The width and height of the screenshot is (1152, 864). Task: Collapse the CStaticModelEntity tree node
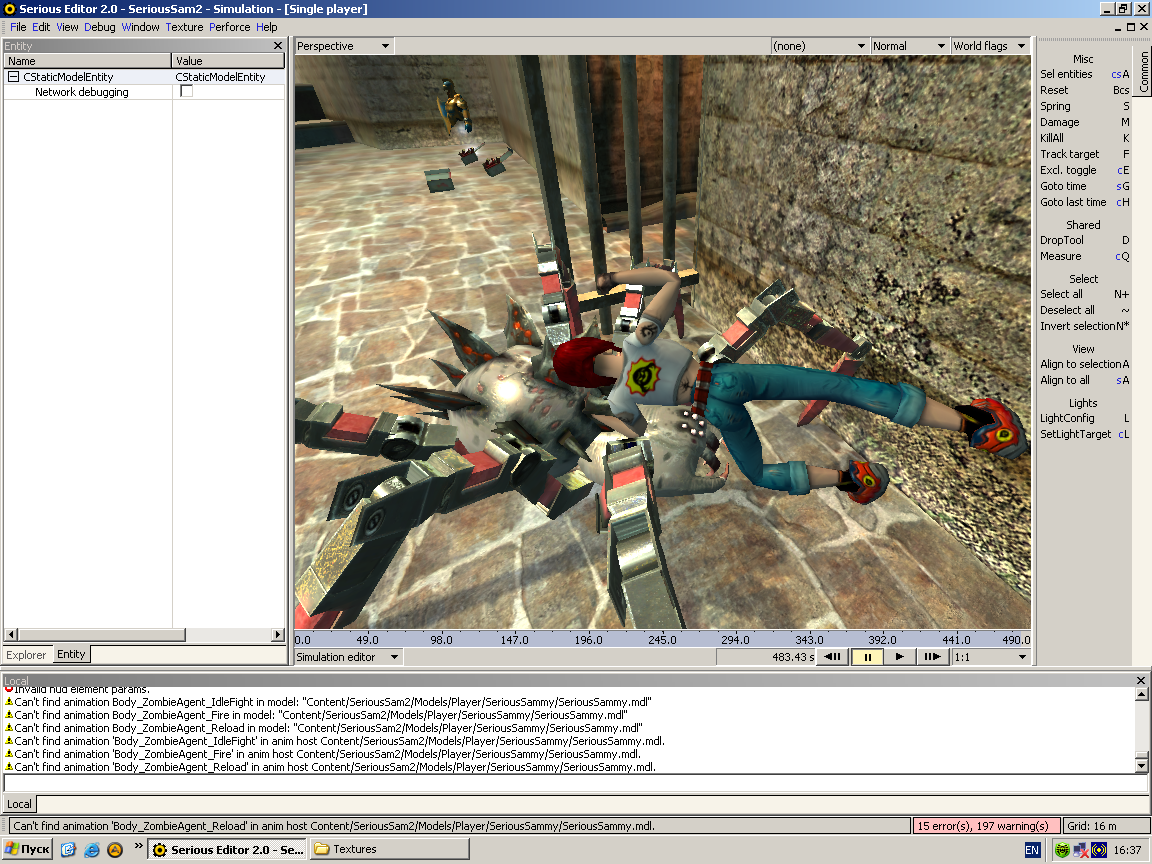[13, 76]
